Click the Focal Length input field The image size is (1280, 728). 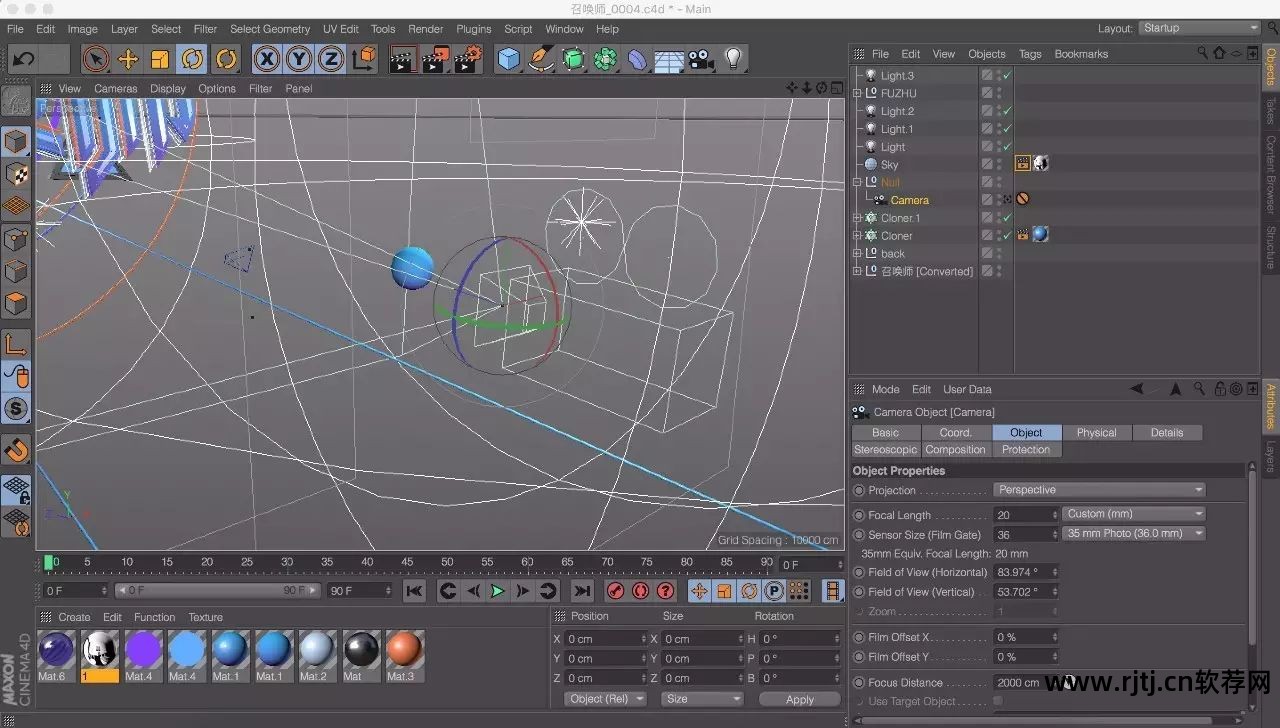coord(1020,515)
